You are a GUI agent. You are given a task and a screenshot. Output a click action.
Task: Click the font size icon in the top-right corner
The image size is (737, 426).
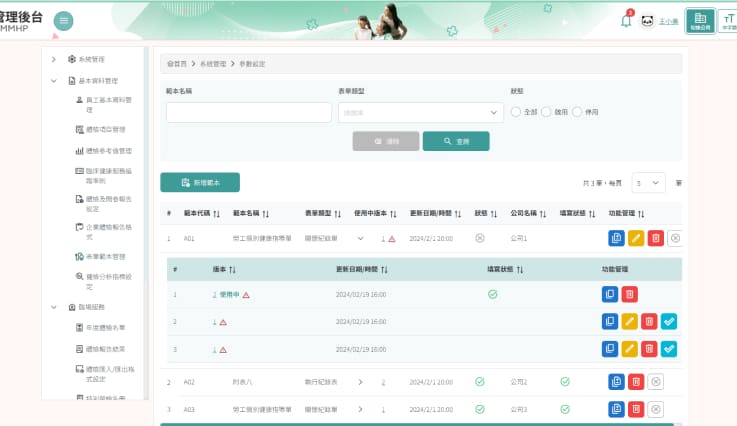[x=728, y=21]
